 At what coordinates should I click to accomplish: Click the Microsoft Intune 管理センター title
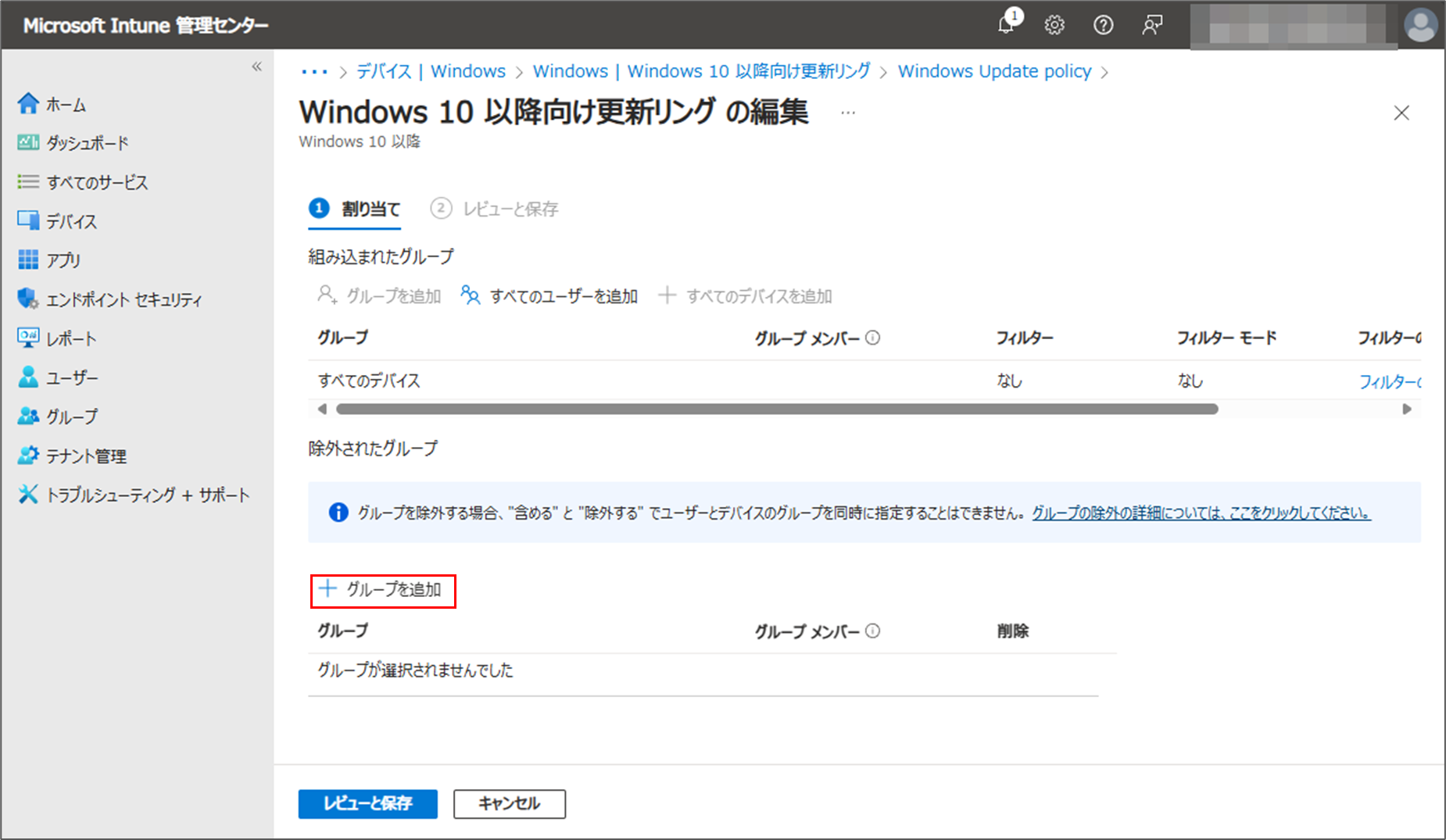146,25
